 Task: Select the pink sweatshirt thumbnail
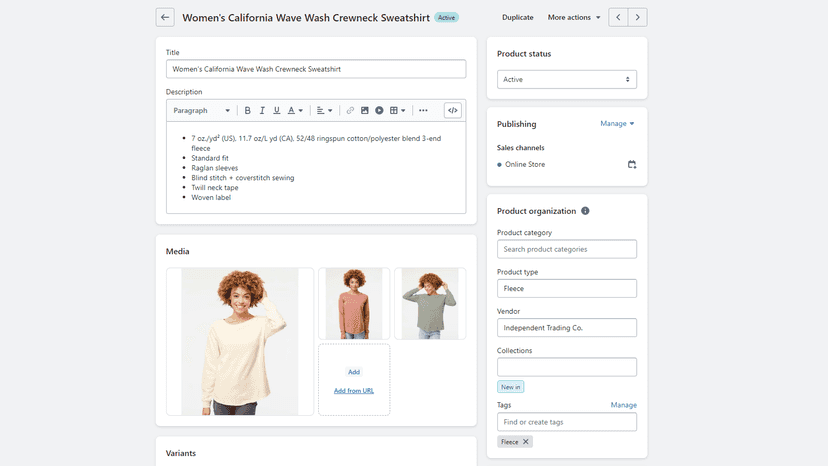click(x=354, y=303)
